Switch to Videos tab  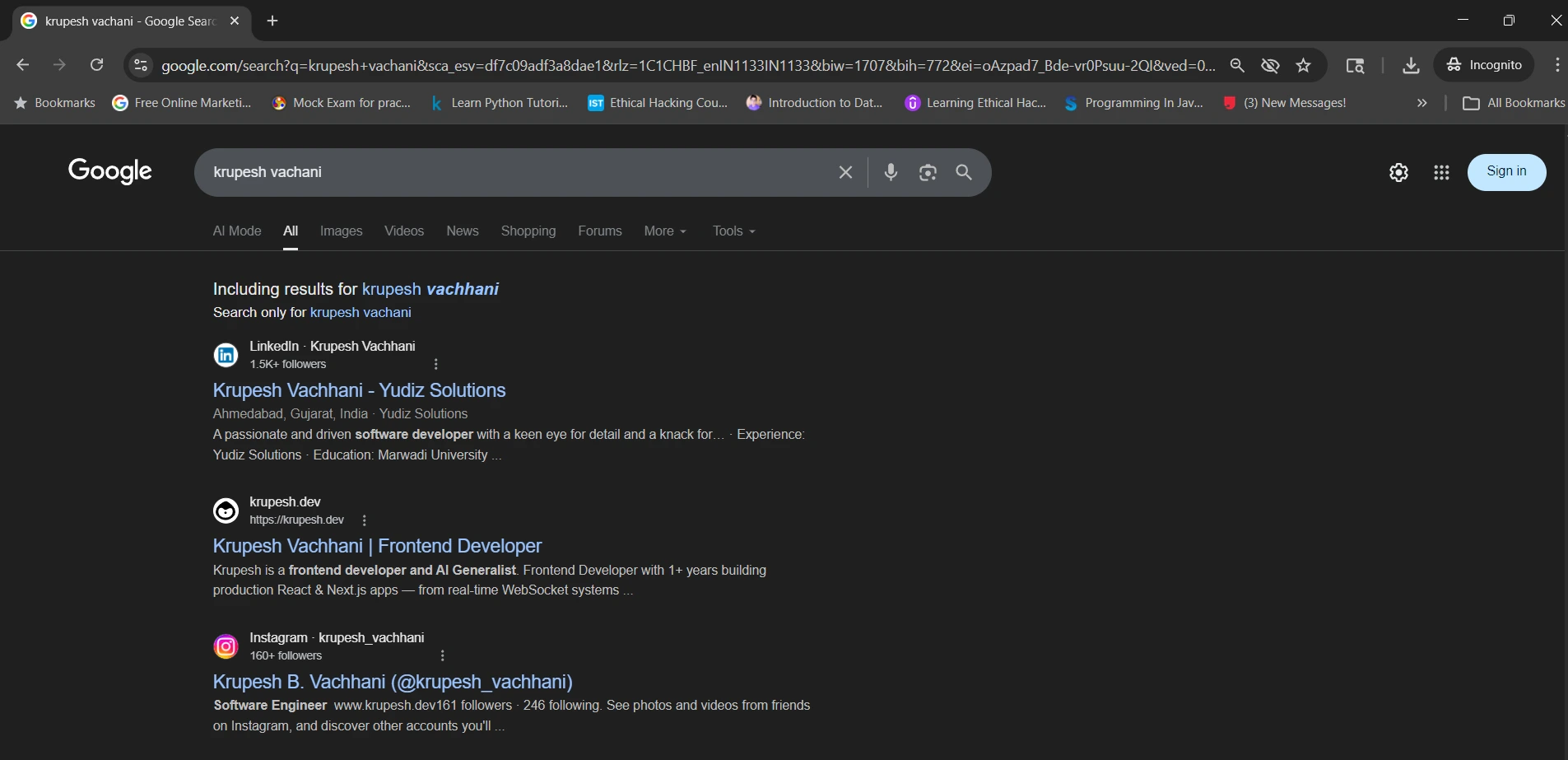pos(404,231)
